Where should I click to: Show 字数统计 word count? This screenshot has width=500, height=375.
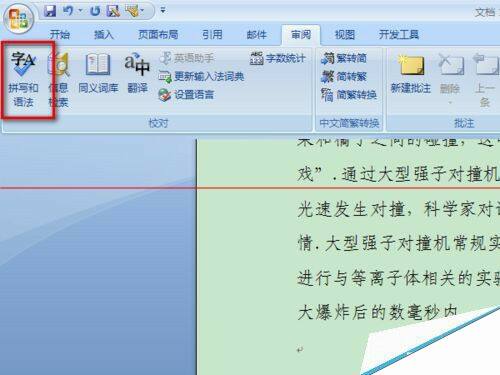tap(277, 58)
